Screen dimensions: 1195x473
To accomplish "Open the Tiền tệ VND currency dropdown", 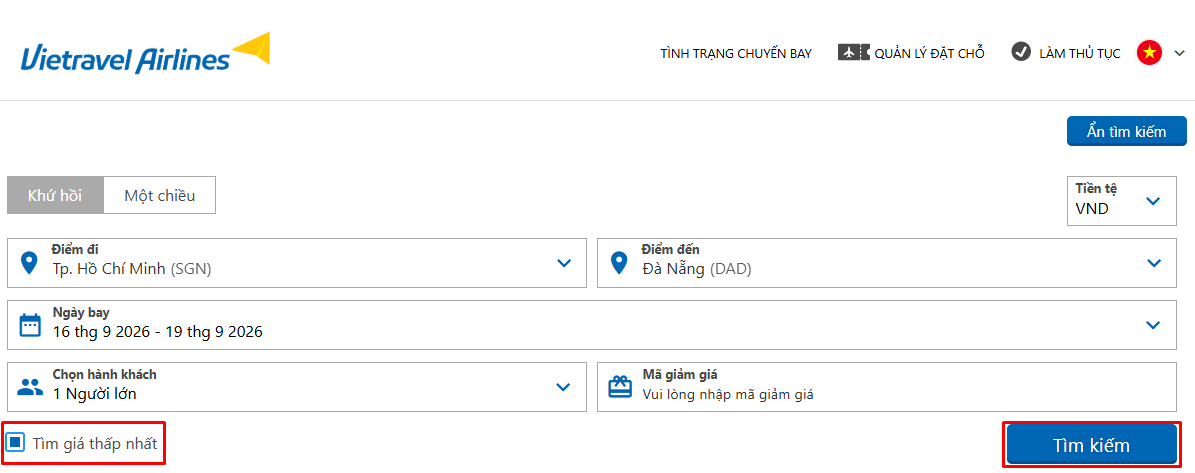I will tap(1121, 201).
